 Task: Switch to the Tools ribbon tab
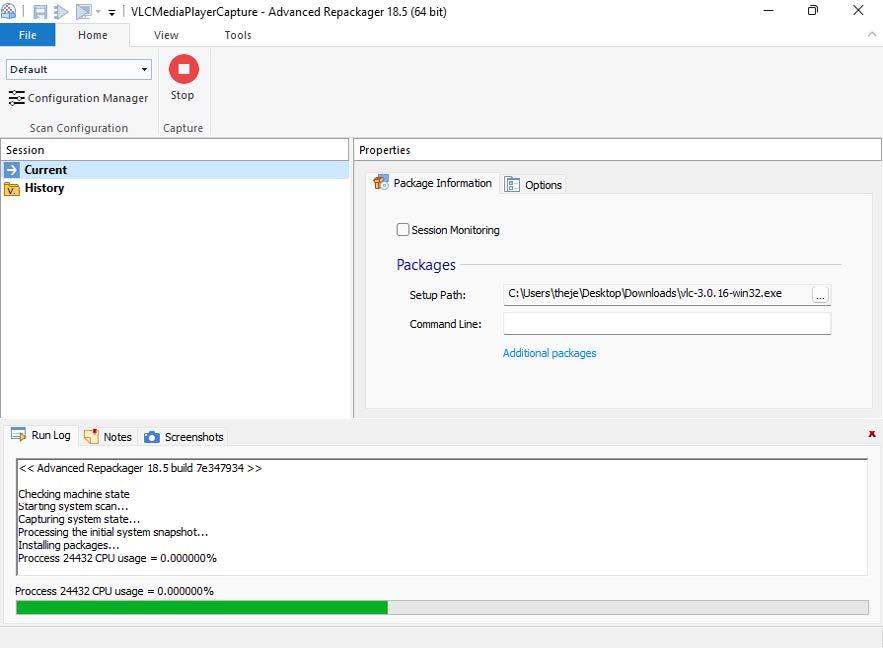[238, 35]
